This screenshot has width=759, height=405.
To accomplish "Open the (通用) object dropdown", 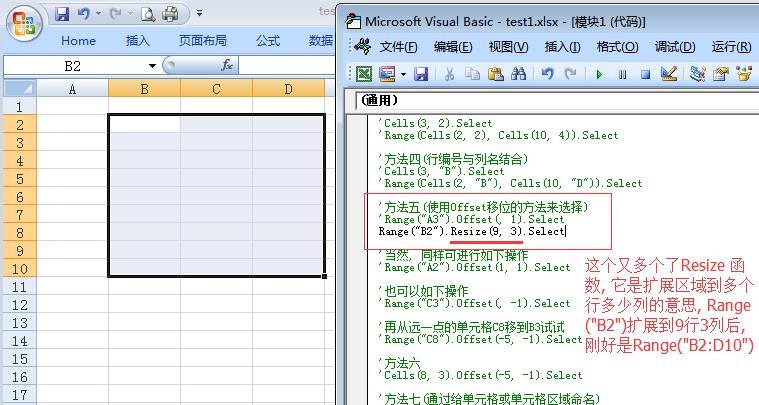I will tap(557, 100).
